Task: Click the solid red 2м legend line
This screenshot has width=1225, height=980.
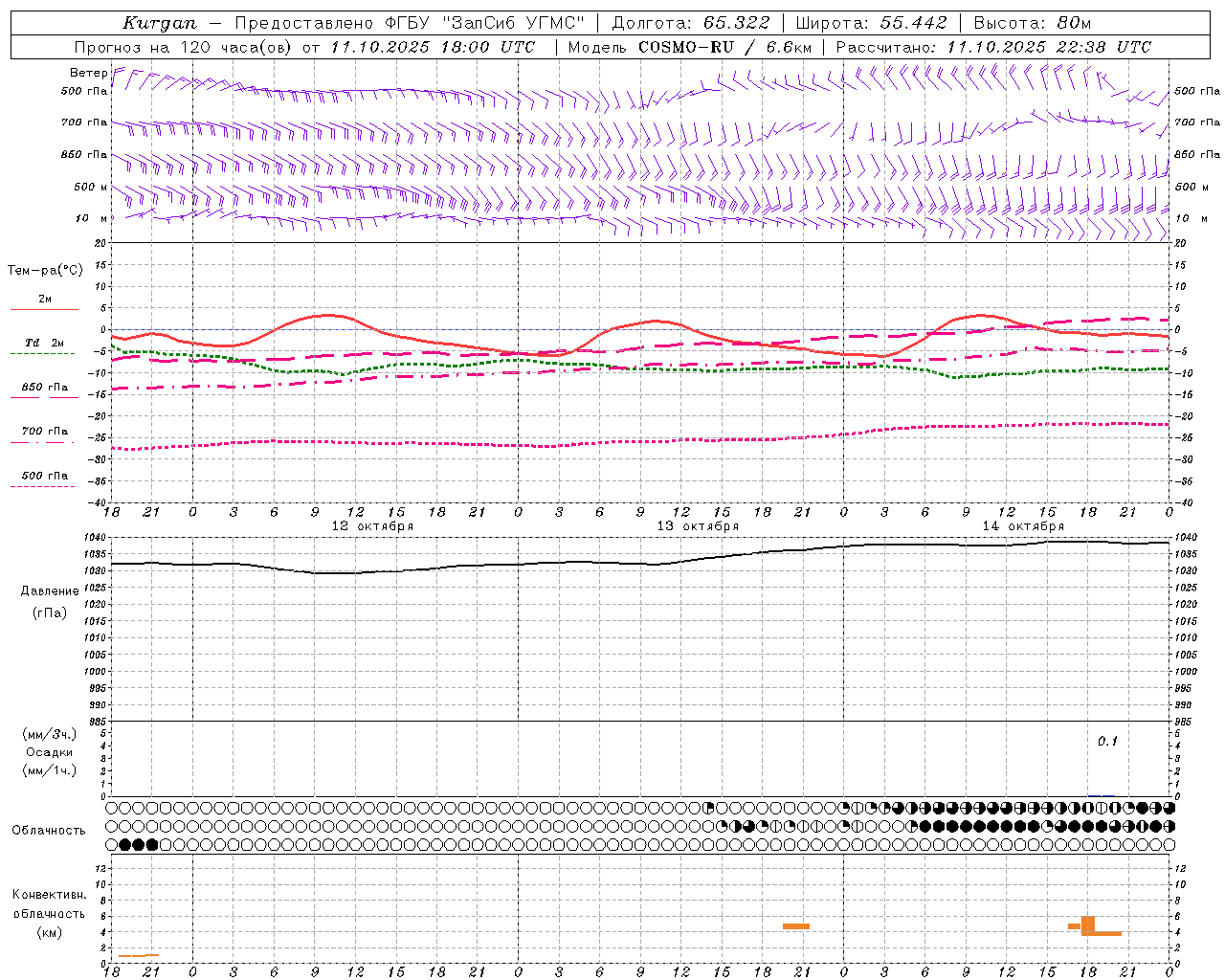Action: [x=44, y=310]
